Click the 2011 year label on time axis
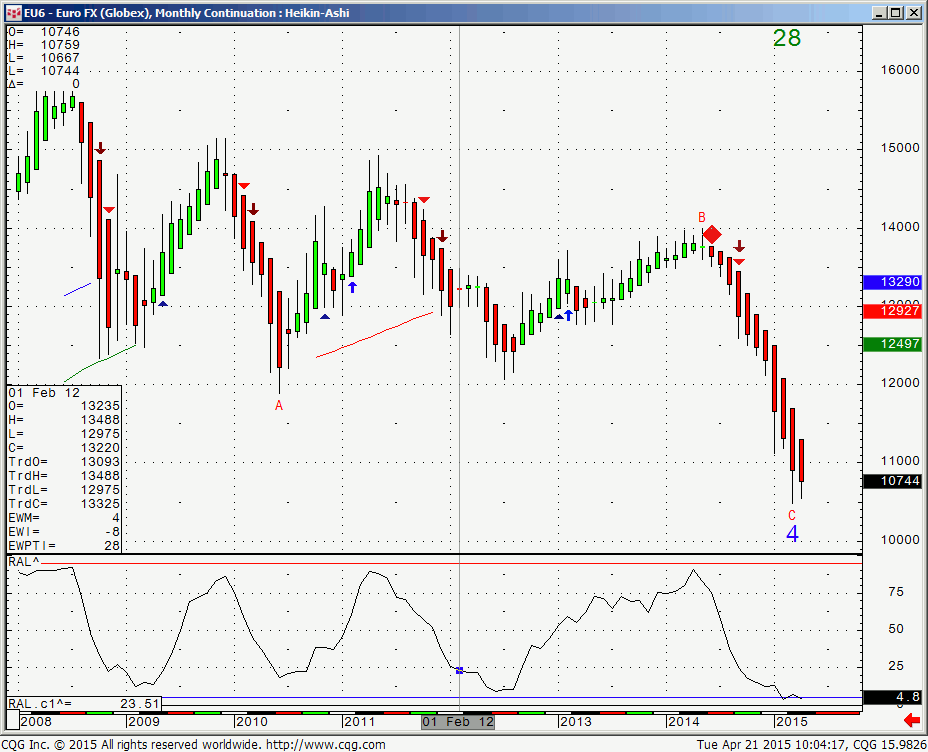Viewport: 928px width, 752px height. (x=359, y=722)
